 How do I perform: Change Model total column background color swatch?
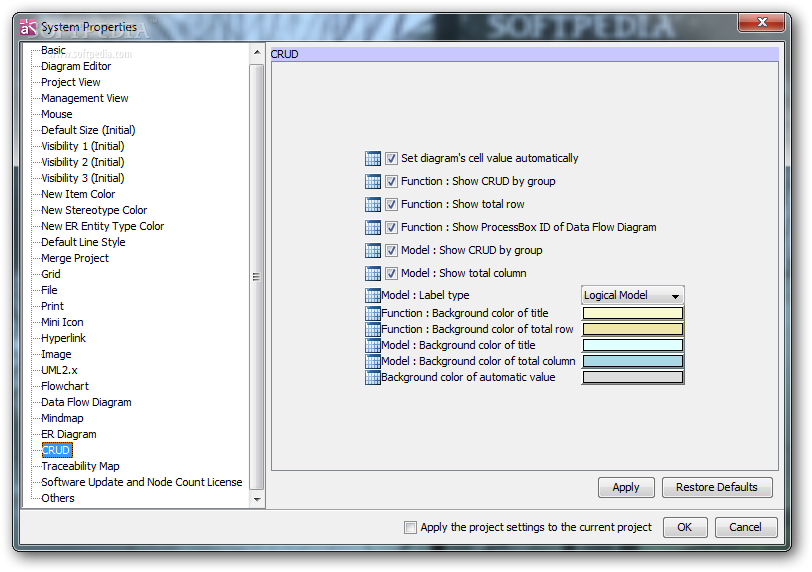(633, 361)
